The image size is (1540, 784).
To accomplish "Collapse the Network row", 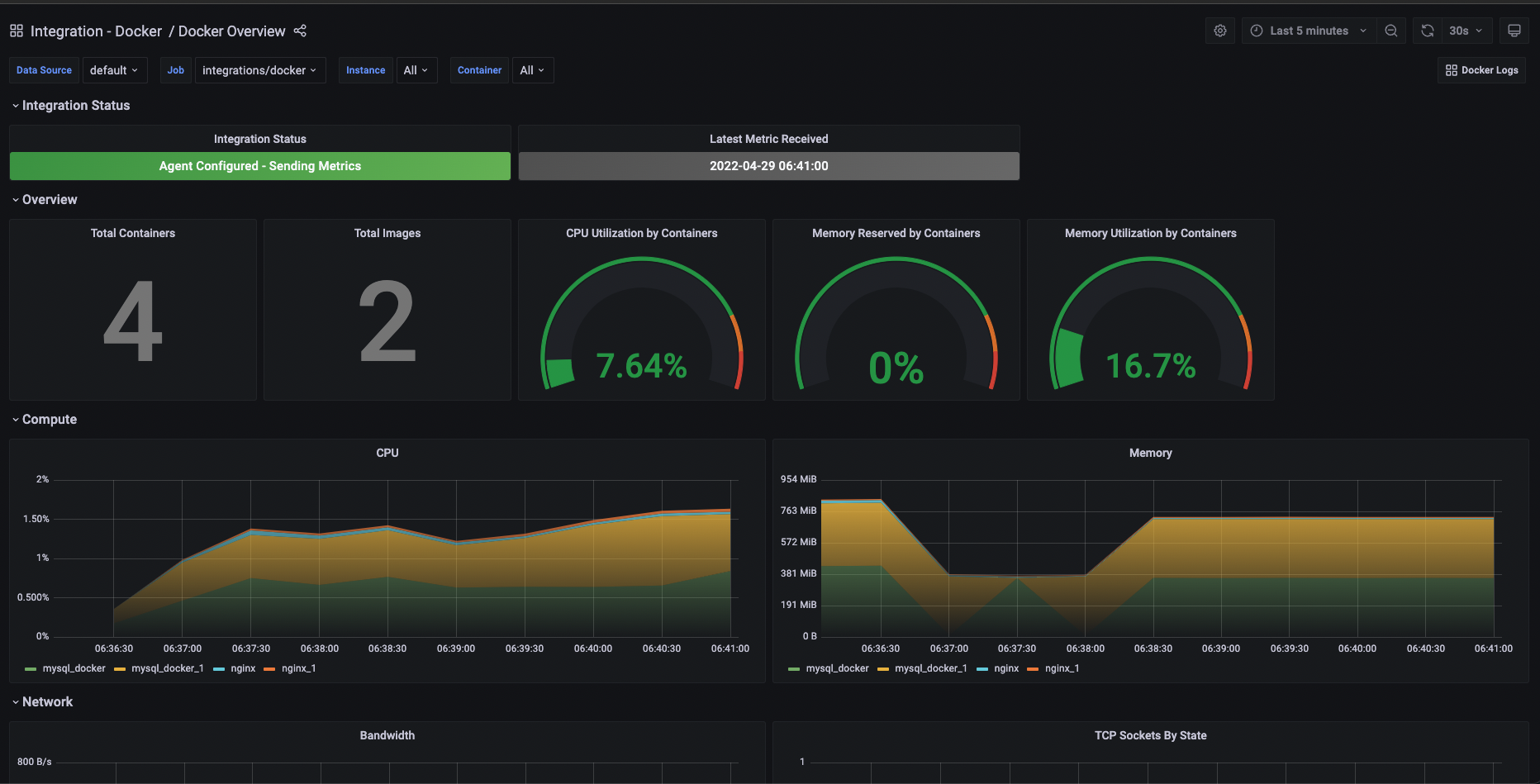I will click(43, 701).
